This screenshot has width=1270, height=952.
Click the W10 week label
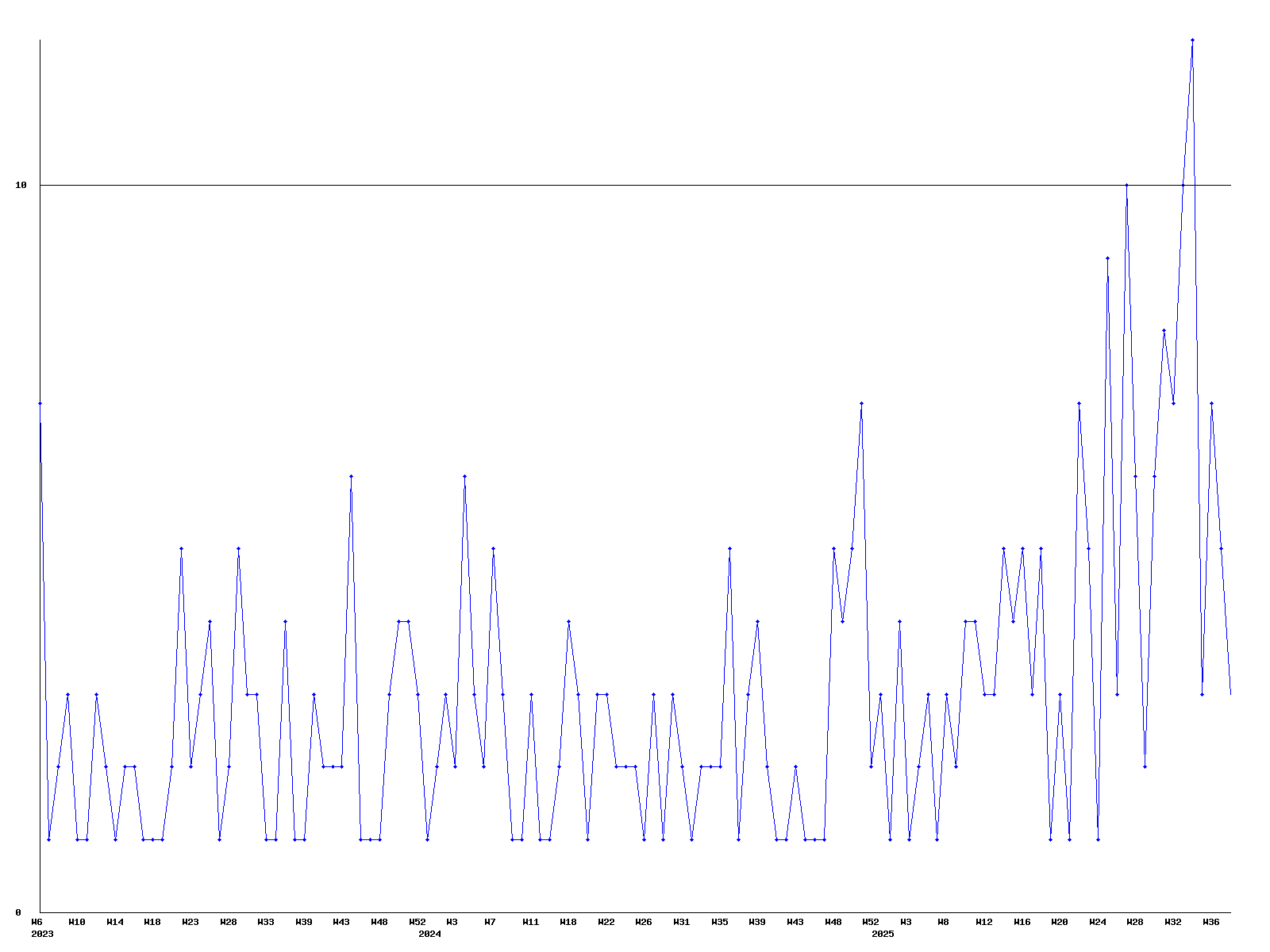tap(77, 922)
